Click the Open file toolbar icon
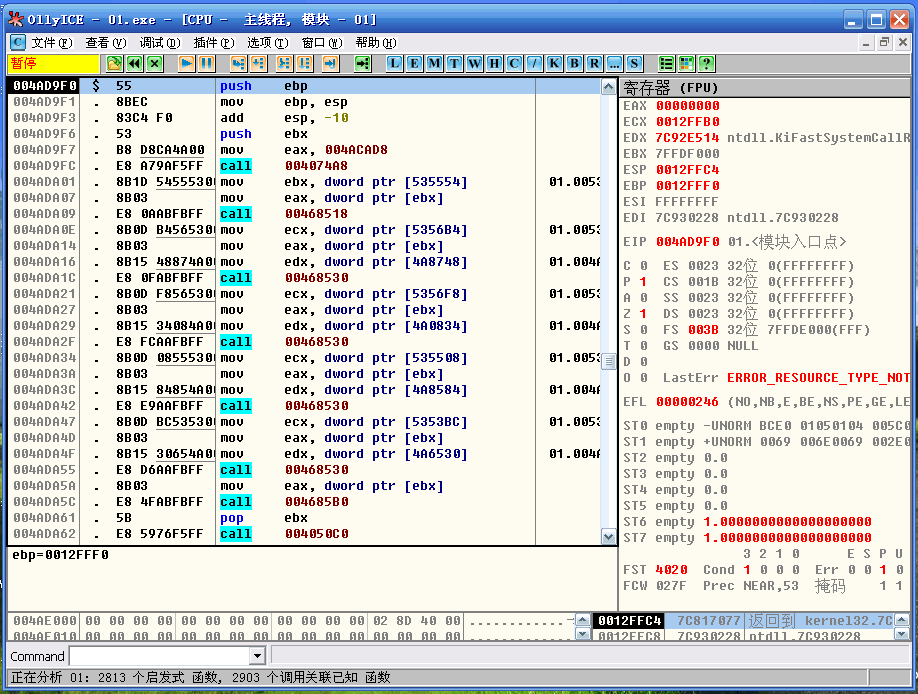Image resolution: width=918 pixels, height=694 pixels. 114,63
